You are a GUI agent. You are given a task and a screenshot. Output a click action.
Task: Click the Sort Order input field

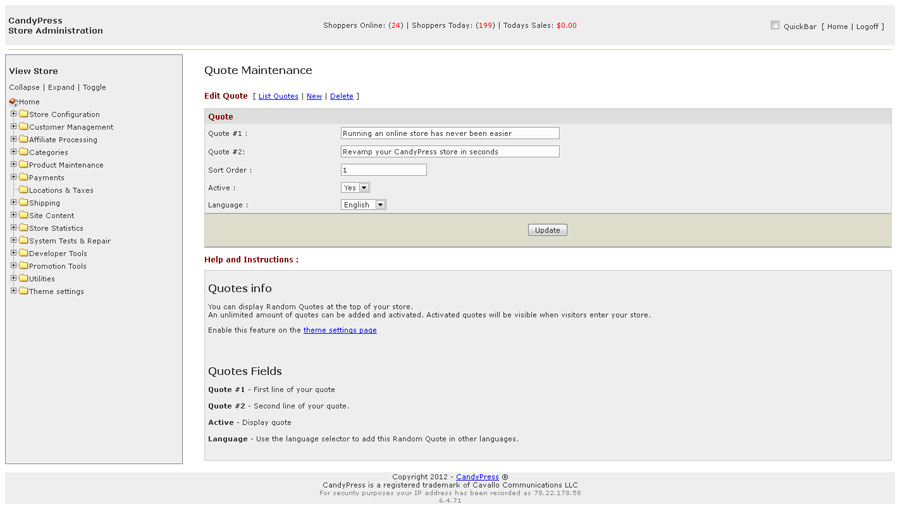pos(383,170)
